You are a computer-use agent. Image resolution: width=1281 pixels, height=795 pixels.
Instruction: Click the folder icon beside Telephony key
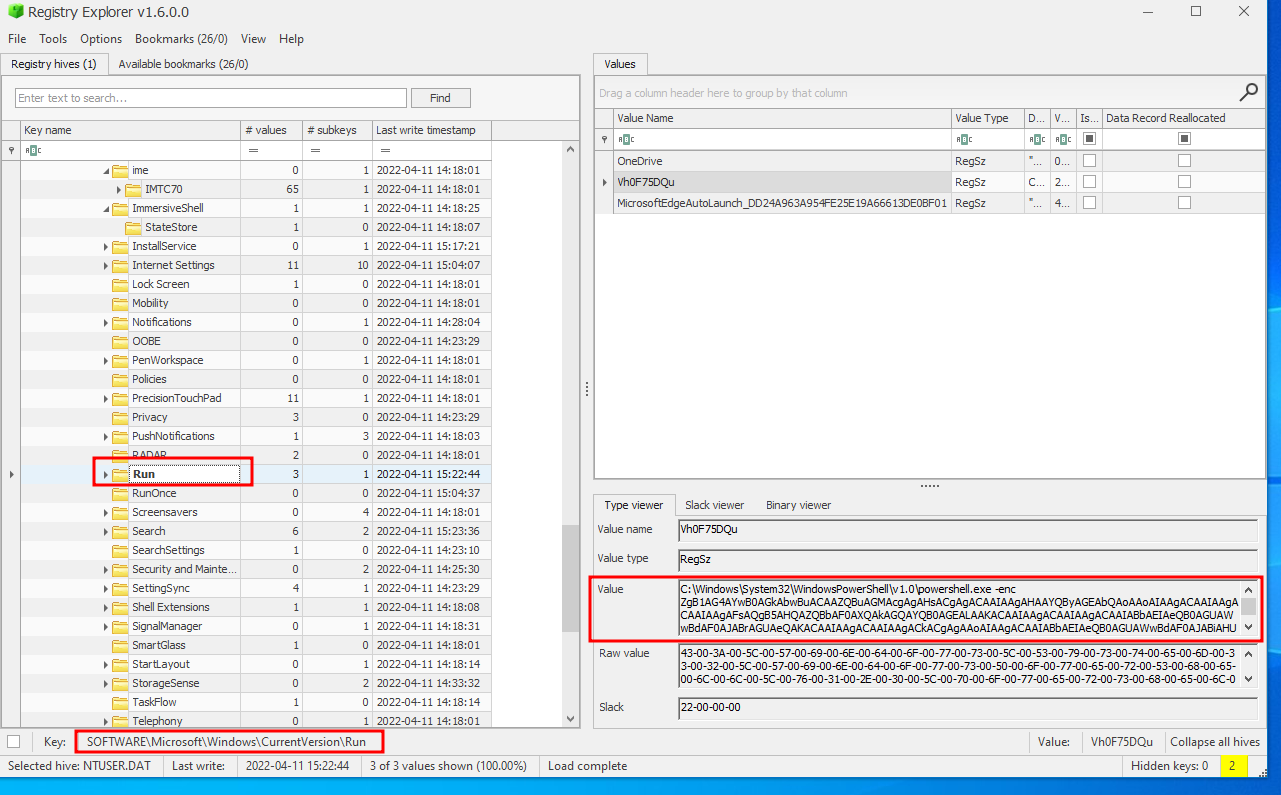120,721
